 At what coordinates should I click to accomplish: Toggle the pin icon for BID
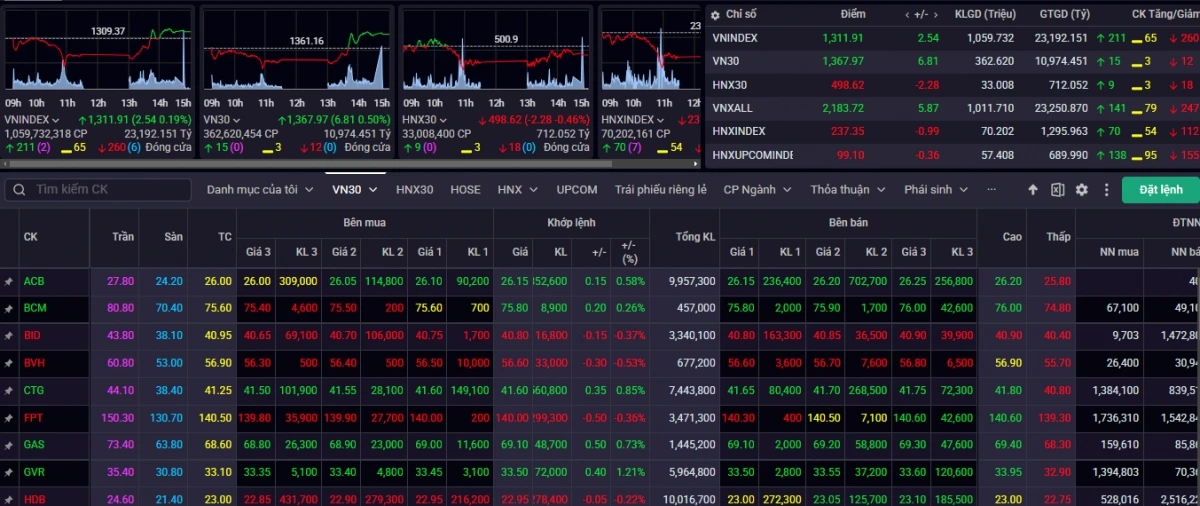(x=9, y=335)
